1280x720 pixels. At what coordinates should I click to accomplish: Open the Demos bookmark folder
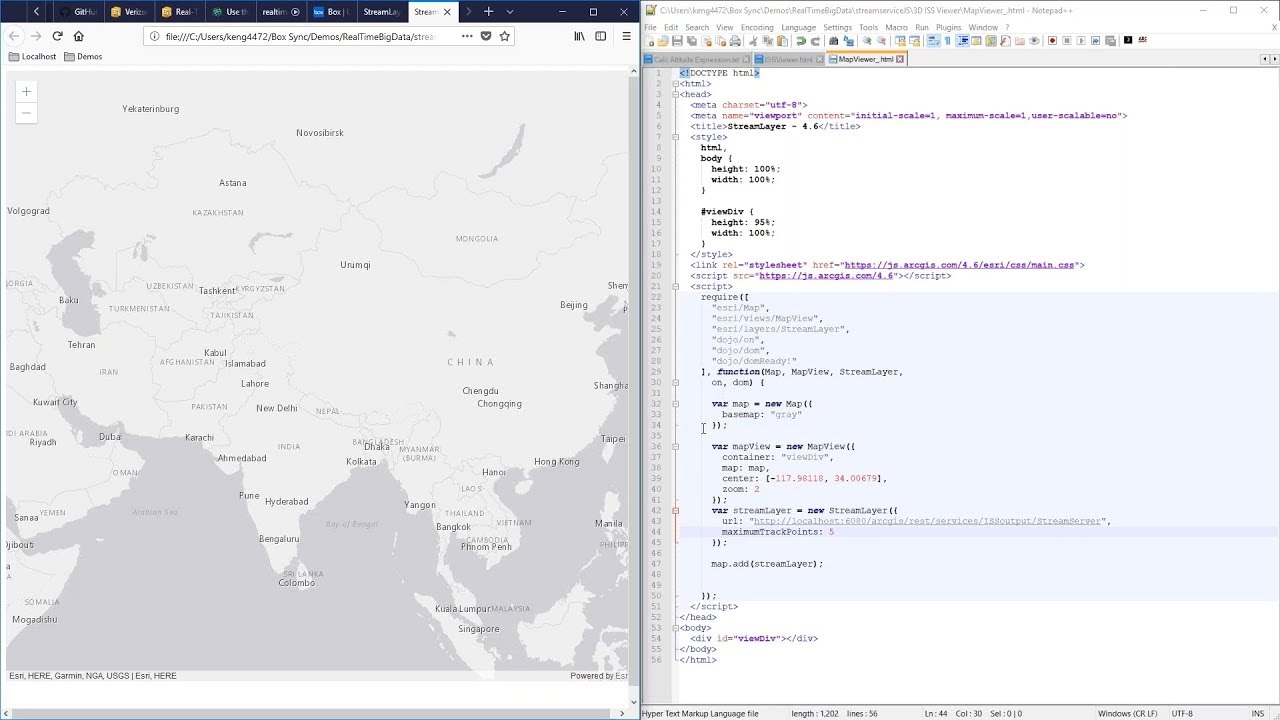click(x=83, y=57)
